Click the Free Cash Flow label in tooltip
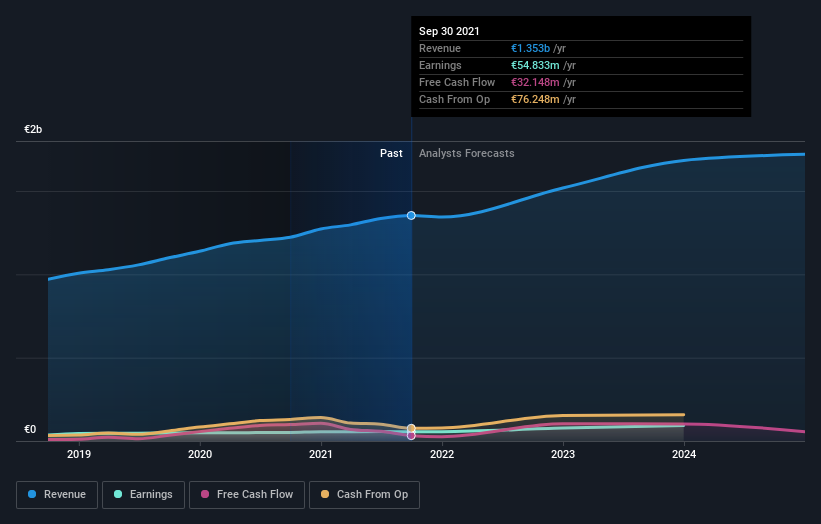Image resolution: width=821 pixels, height=524 pixels. [x=457, y=82]
